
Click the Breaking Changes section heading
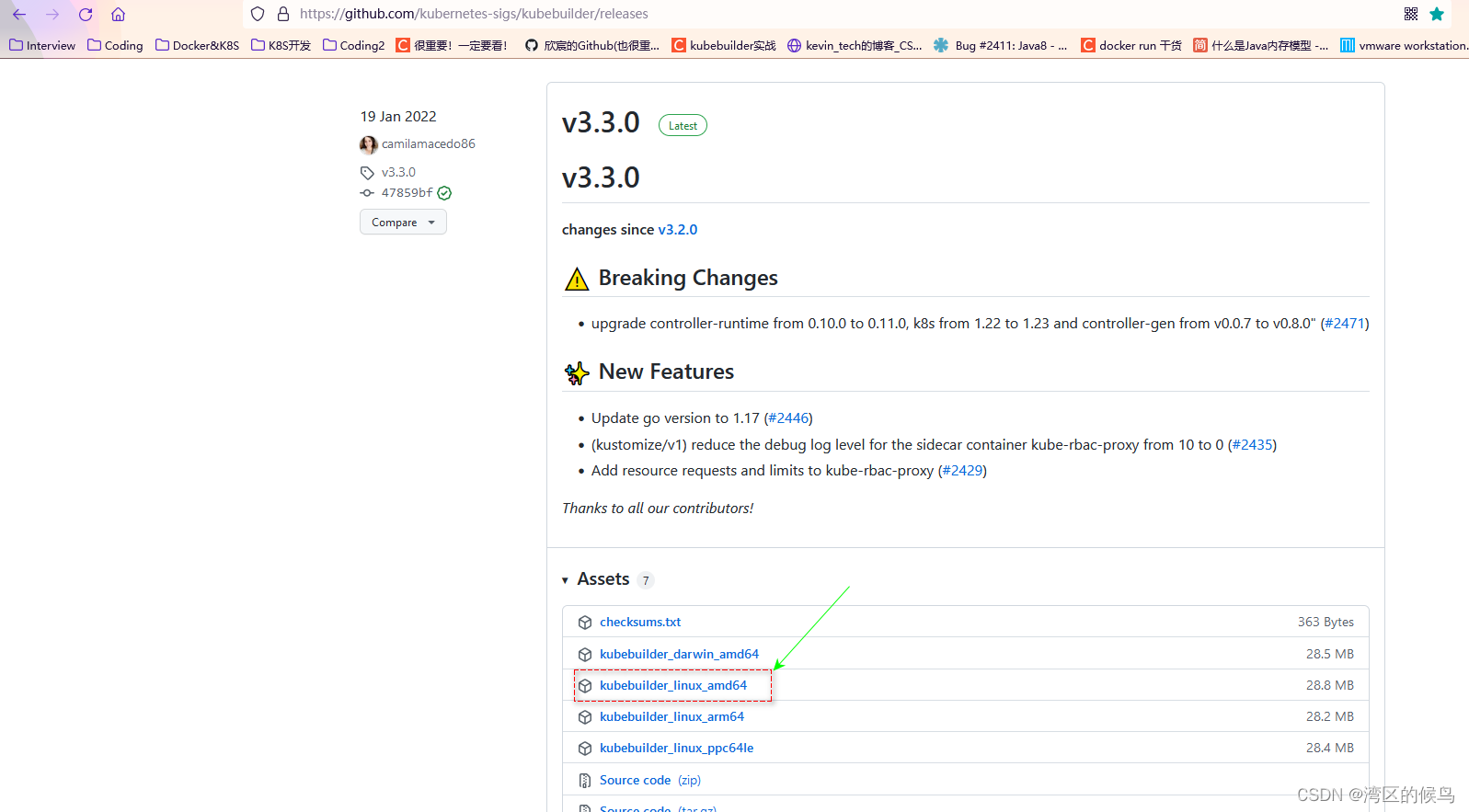tap(688, 278)
